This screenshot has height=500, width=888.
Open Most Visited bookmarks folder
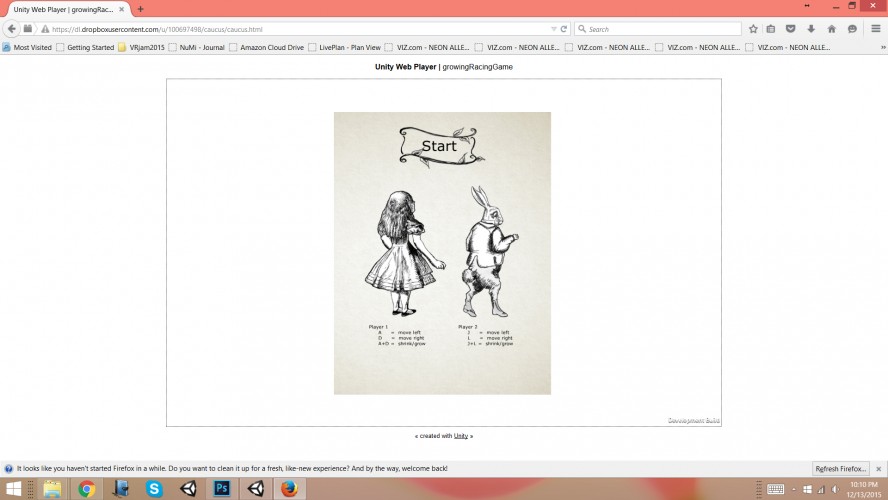pyautogui.click(x=27, y=48)
